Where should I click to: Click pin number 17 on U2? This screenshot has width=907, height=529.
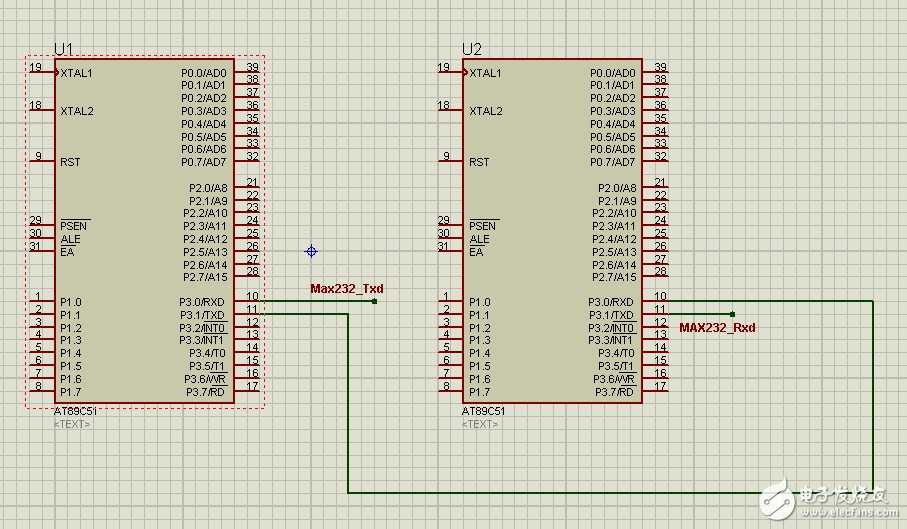[661, 386]
